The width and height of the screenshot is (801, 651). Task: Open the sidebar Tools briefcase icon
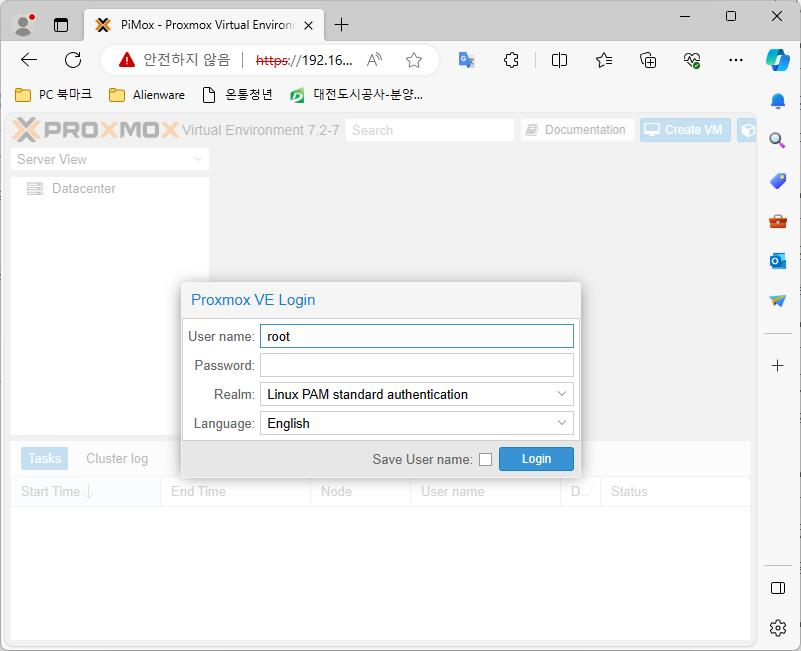778,221
